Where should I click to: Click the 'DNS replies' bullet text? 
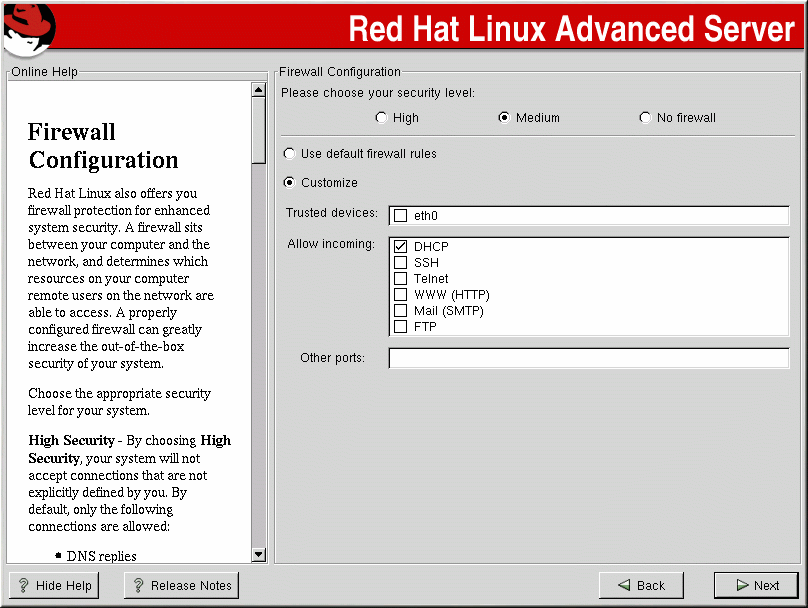click(102, 556)
